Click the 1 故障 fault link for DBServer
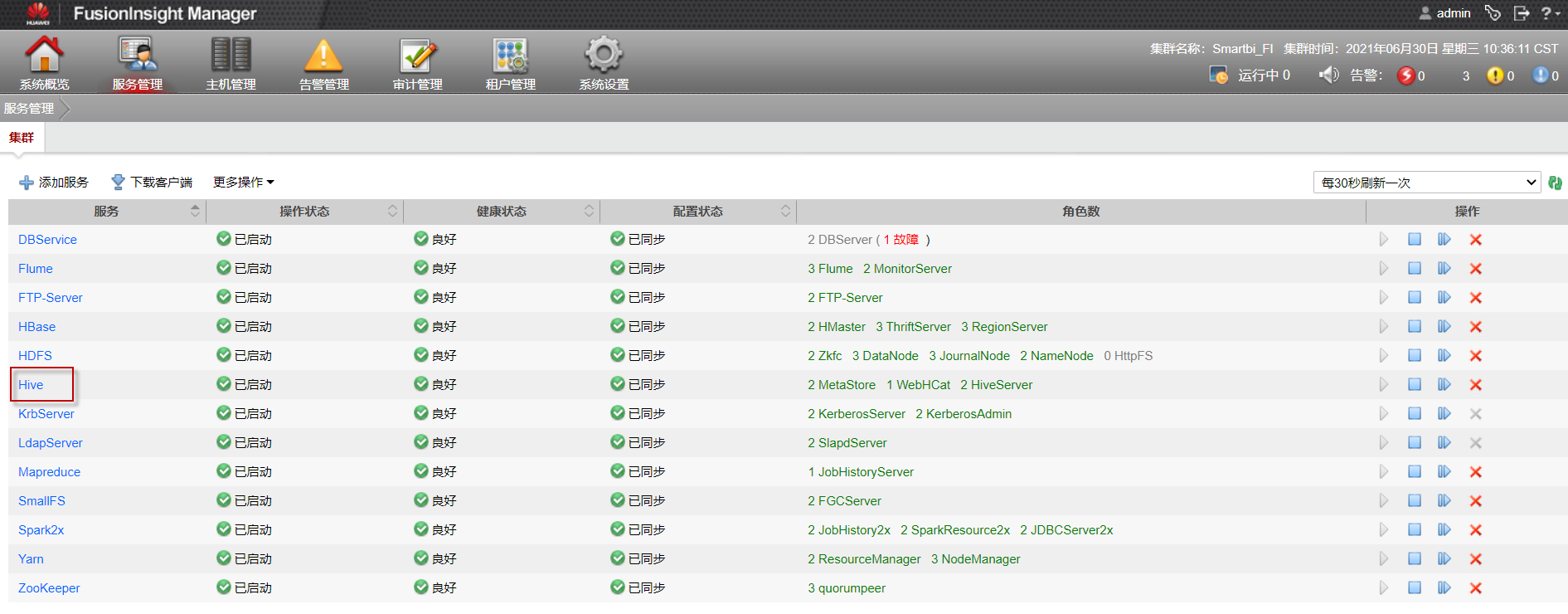 [901, 240]
